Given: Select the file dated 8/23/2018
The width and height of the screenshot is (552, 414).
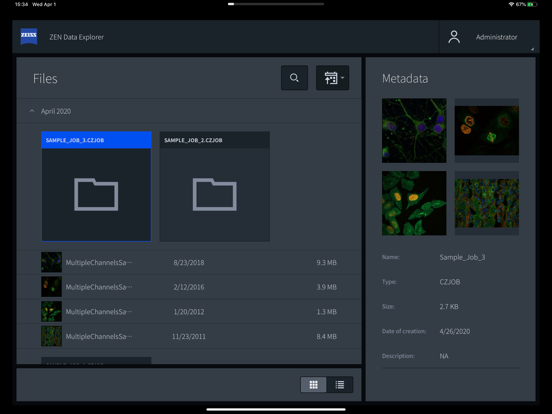Looking at the screenshot, I should [x=189, y=263].
